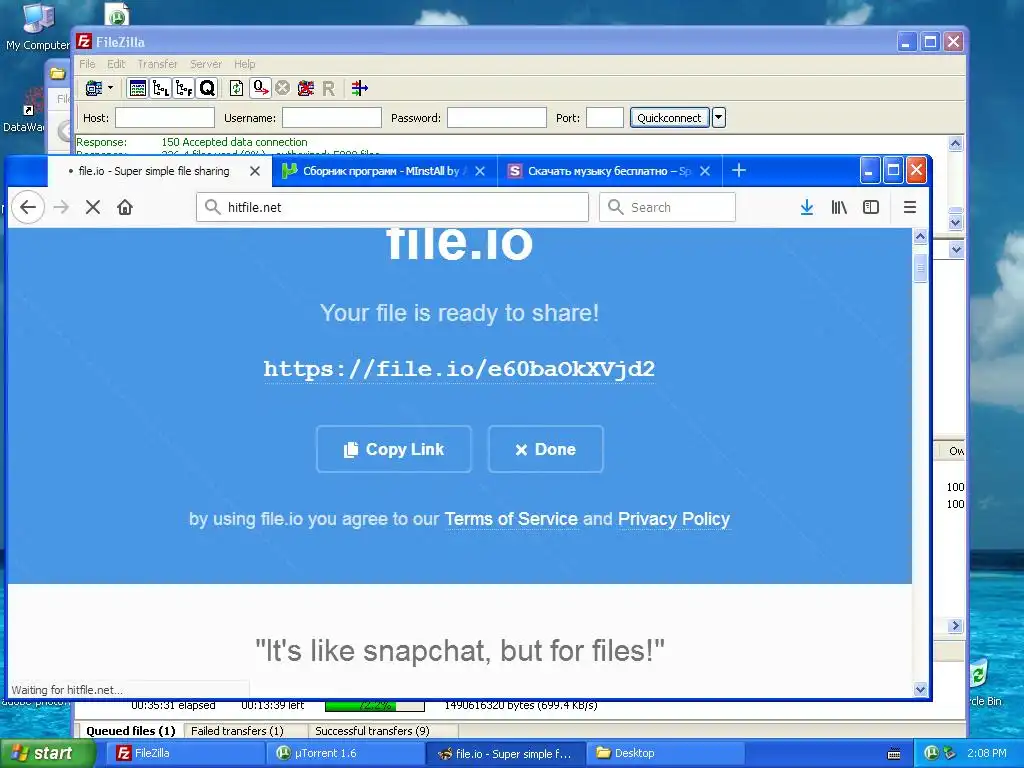
Task: Open a new browser tab
Action: coord(739,170)
